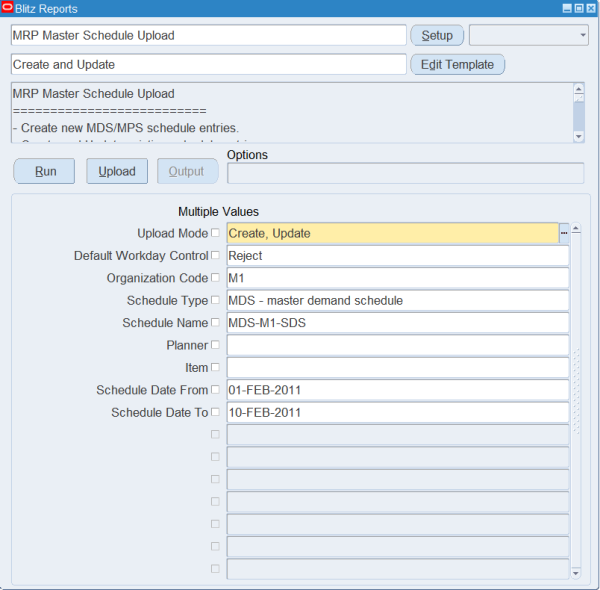Click the Edit Template button
The height and width of the screenshot is (590, 600).
[457, 64]
